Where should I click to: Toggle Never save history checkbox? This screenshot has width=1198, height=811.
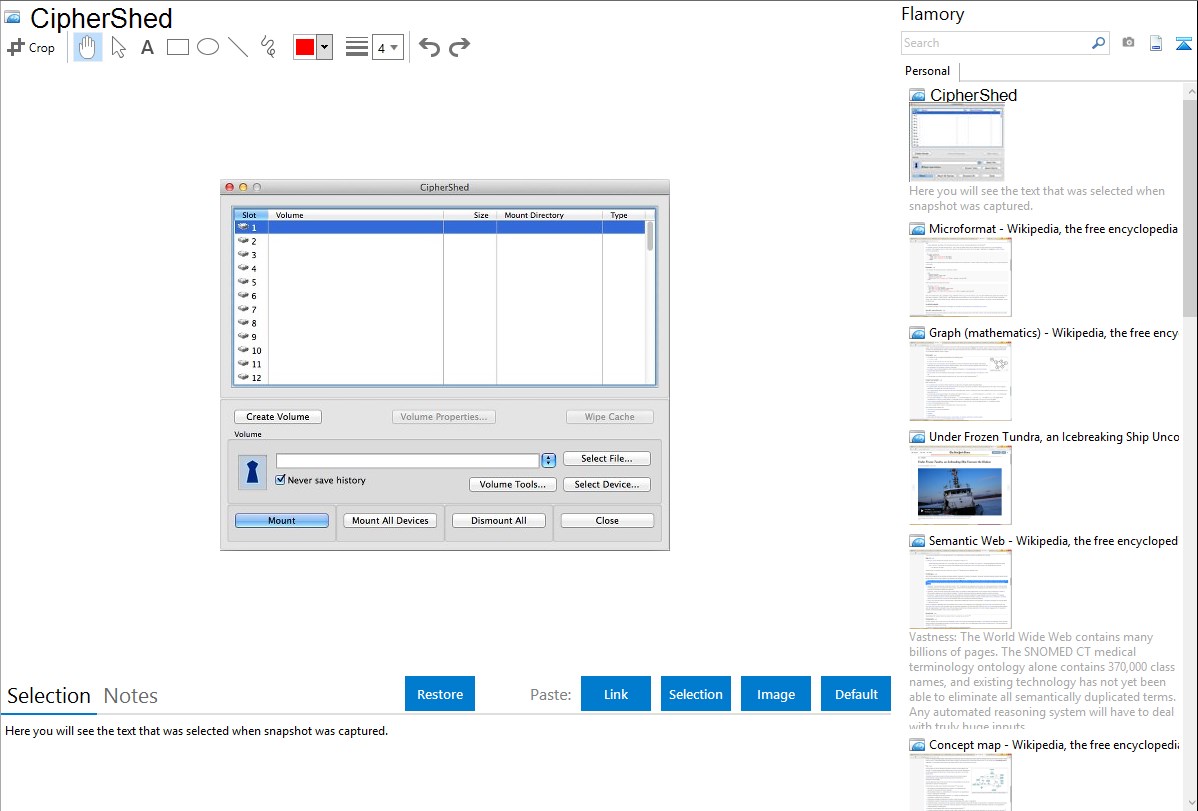(x=280, y=479)
